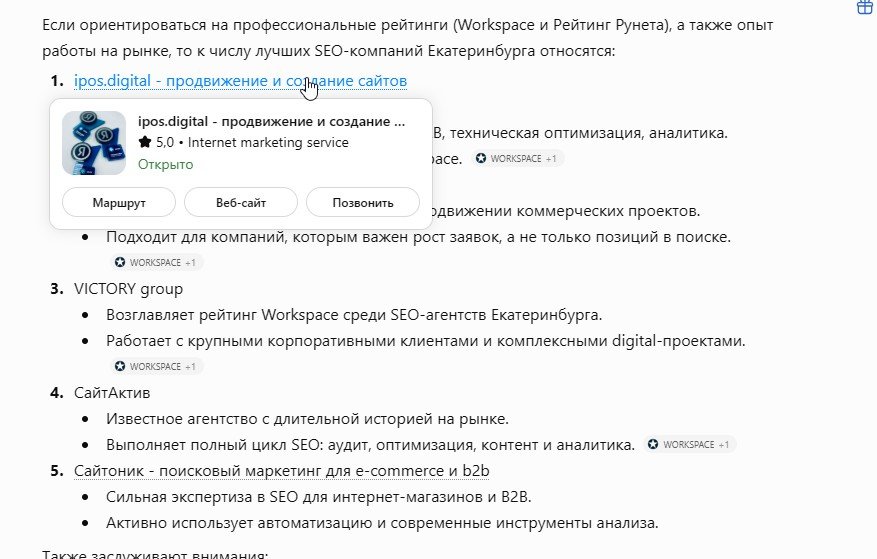Click the gift icon at top right
The height and width of the screenshot is (559, 877).
(865, 7)
